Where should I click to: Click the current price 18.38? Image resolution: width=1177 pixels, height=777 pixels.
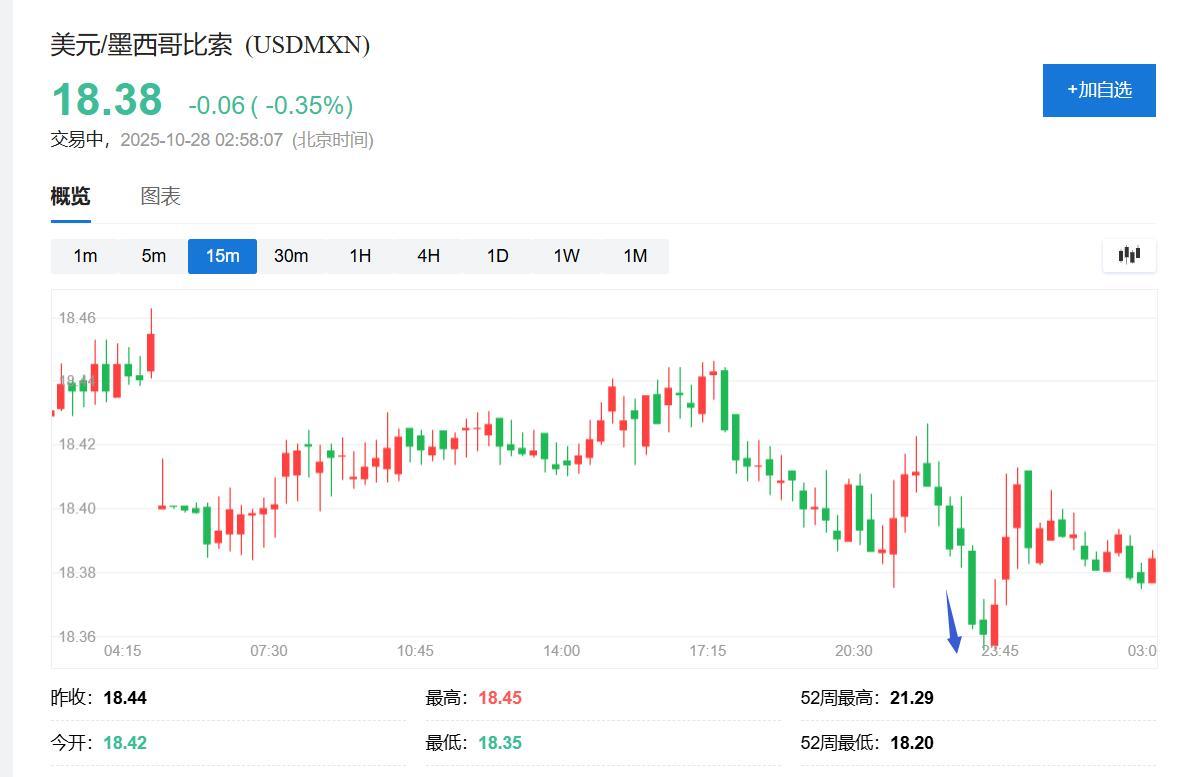point(106,100)
